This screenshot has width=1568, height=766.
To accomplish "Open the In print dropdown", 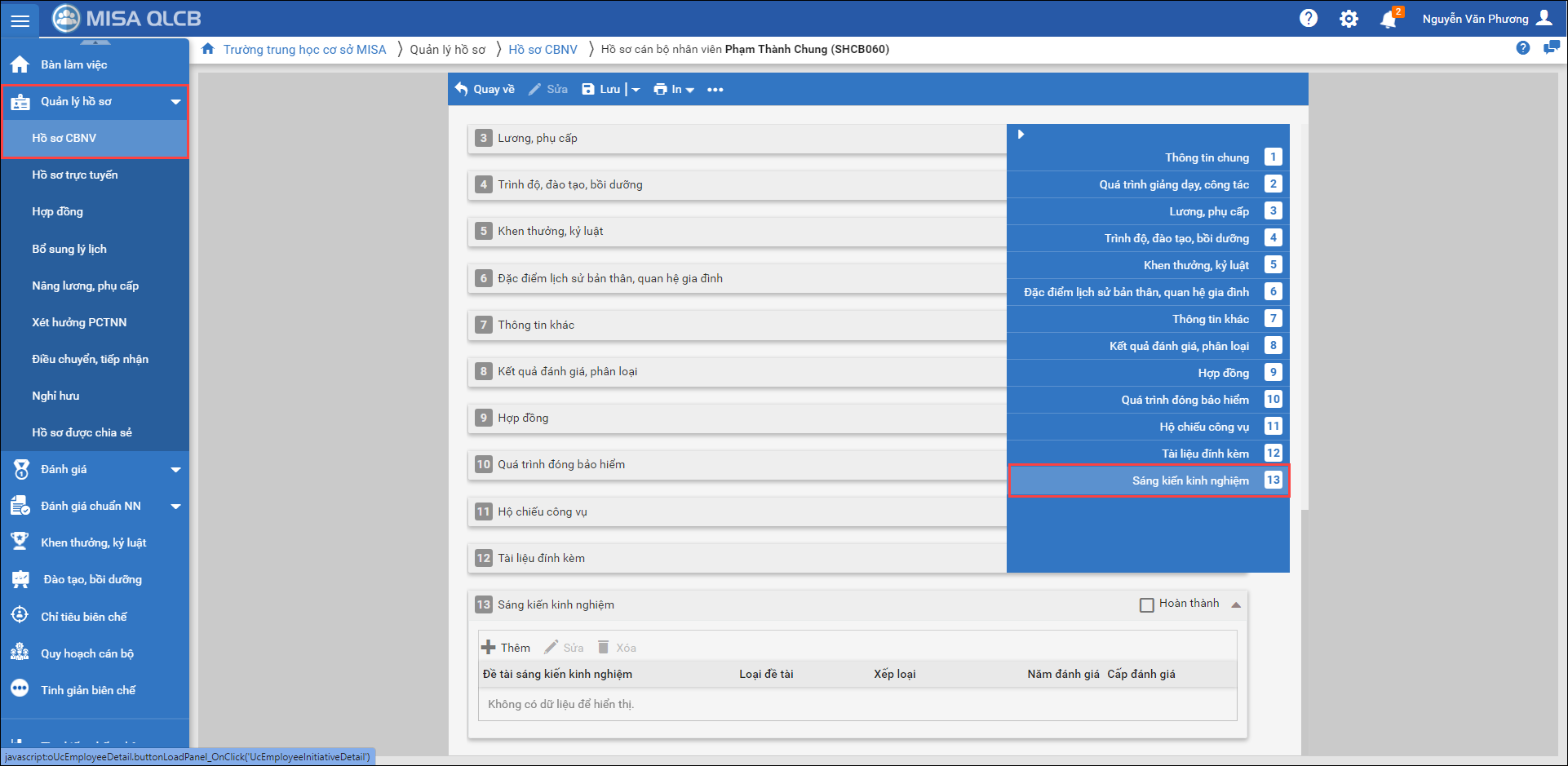I will point(673,90).
